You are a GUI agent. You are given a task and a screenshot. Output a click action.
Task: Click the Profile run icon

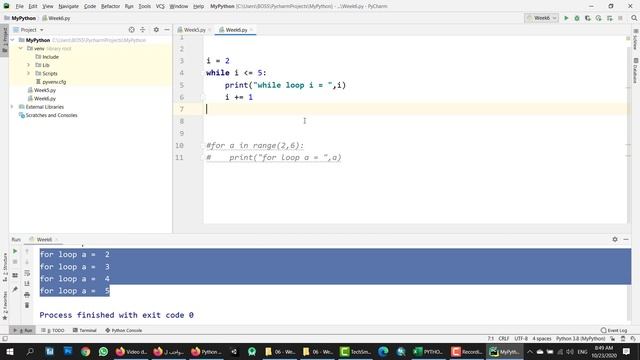pyautogui.click(x=598, y=18)
